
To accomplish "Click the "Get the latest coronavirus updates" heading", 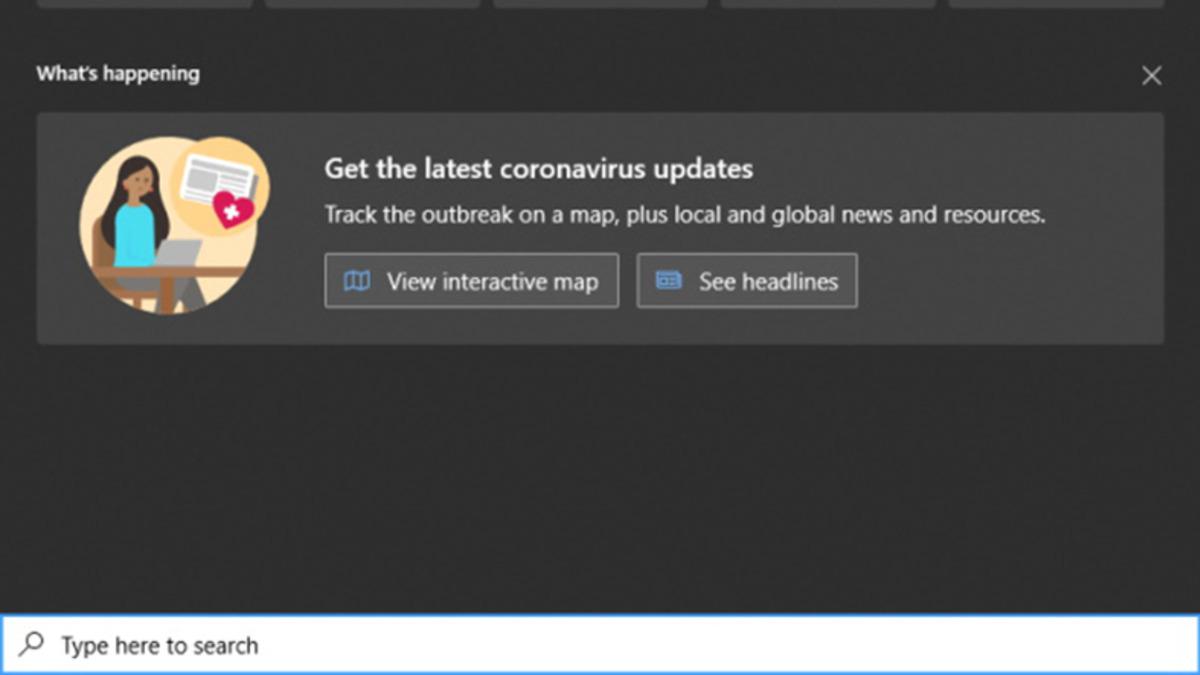I will point(538,168).
